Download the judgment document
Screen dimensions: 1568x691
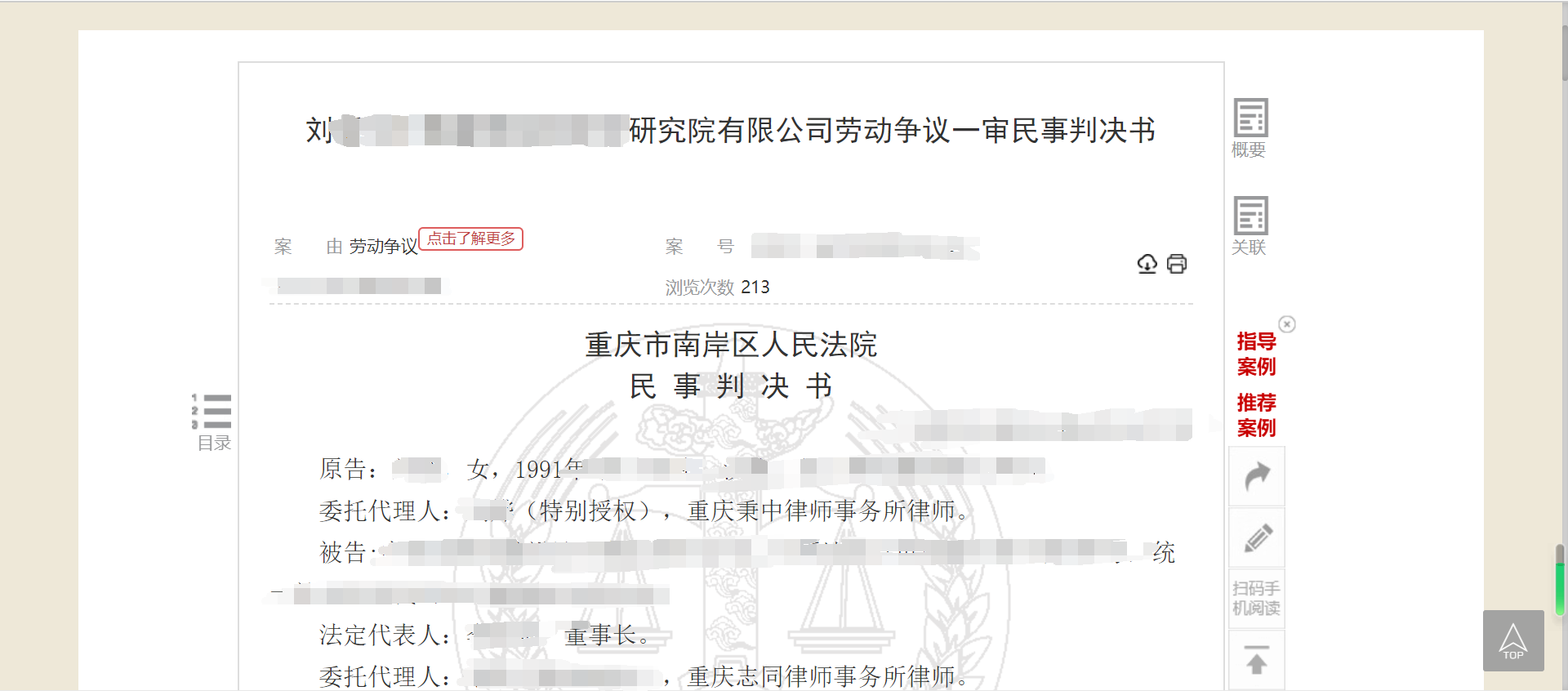pyautogui.click(x=1147, y=264)
